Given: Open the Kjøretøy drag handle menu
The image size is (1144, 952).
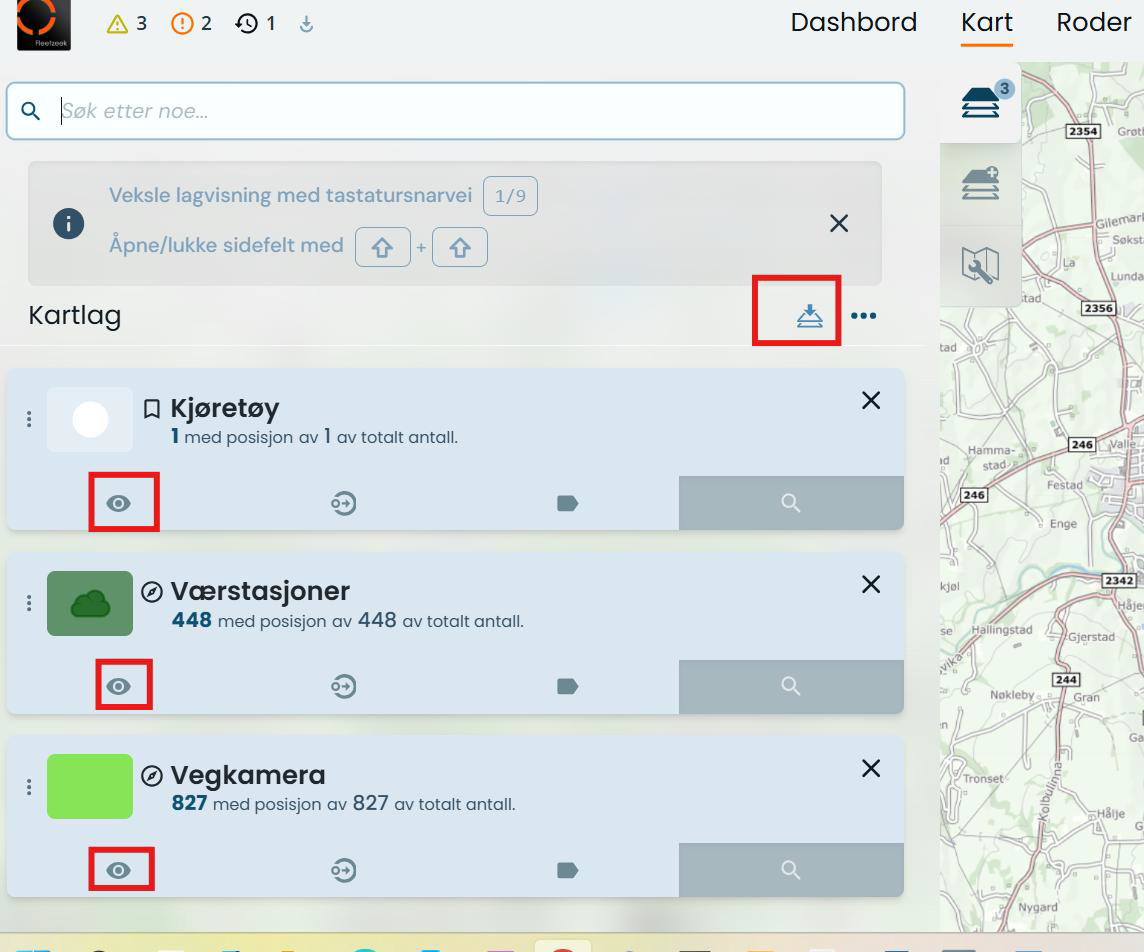Looking at the screenshot, I should click(x=29, y=419).
